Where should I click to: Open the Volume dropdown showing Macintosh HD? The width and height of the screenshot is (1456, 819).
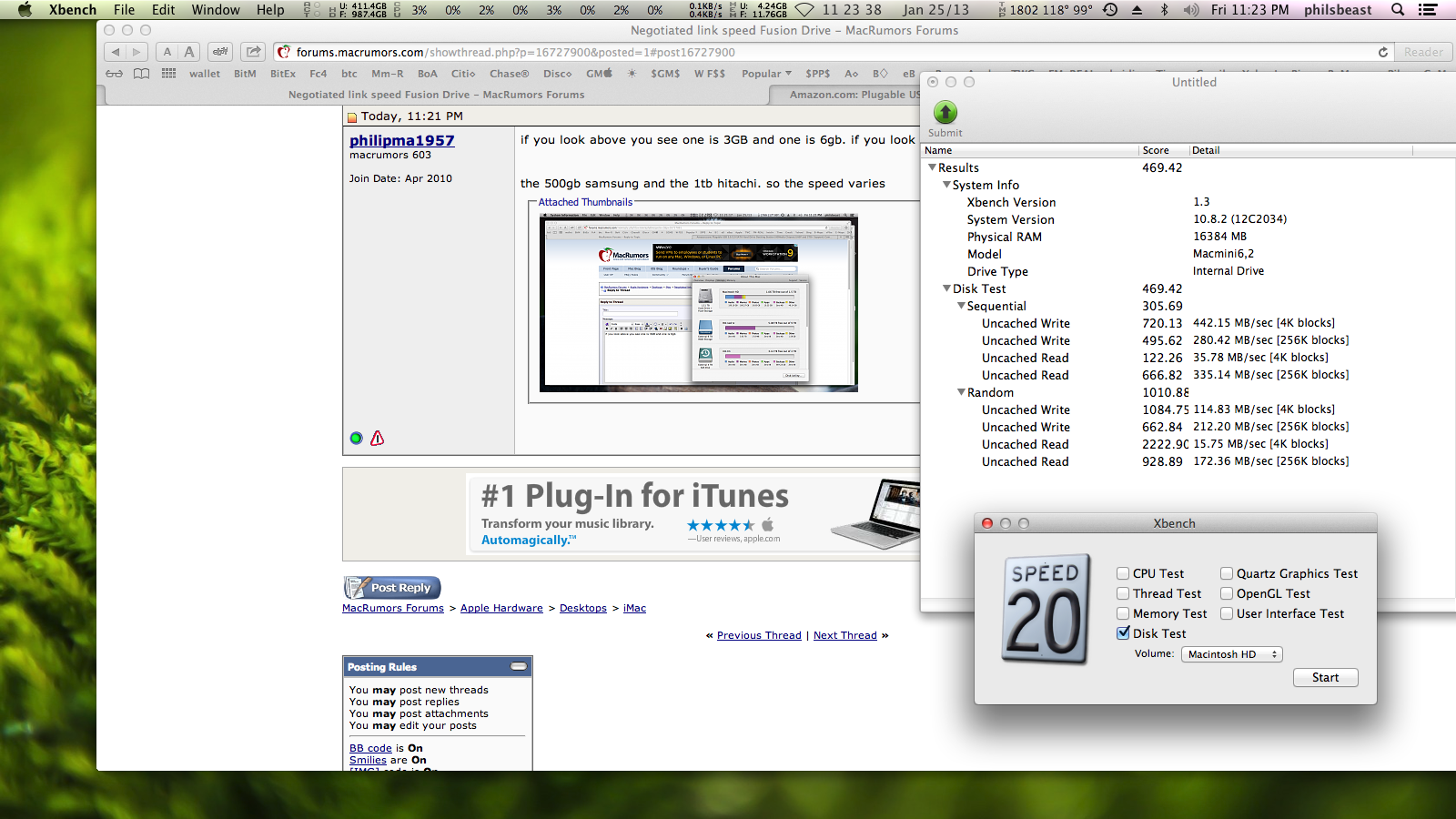point(1232,654)
